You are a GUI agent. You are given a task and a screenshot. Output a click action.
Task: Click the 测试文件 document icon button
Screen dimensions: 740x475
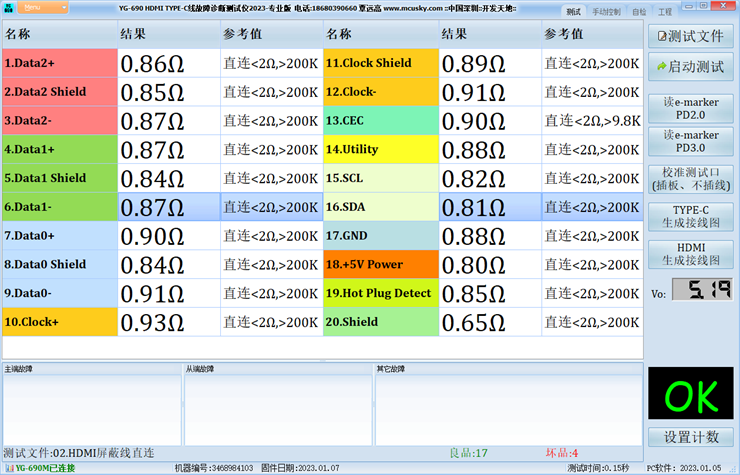point(692,37)
